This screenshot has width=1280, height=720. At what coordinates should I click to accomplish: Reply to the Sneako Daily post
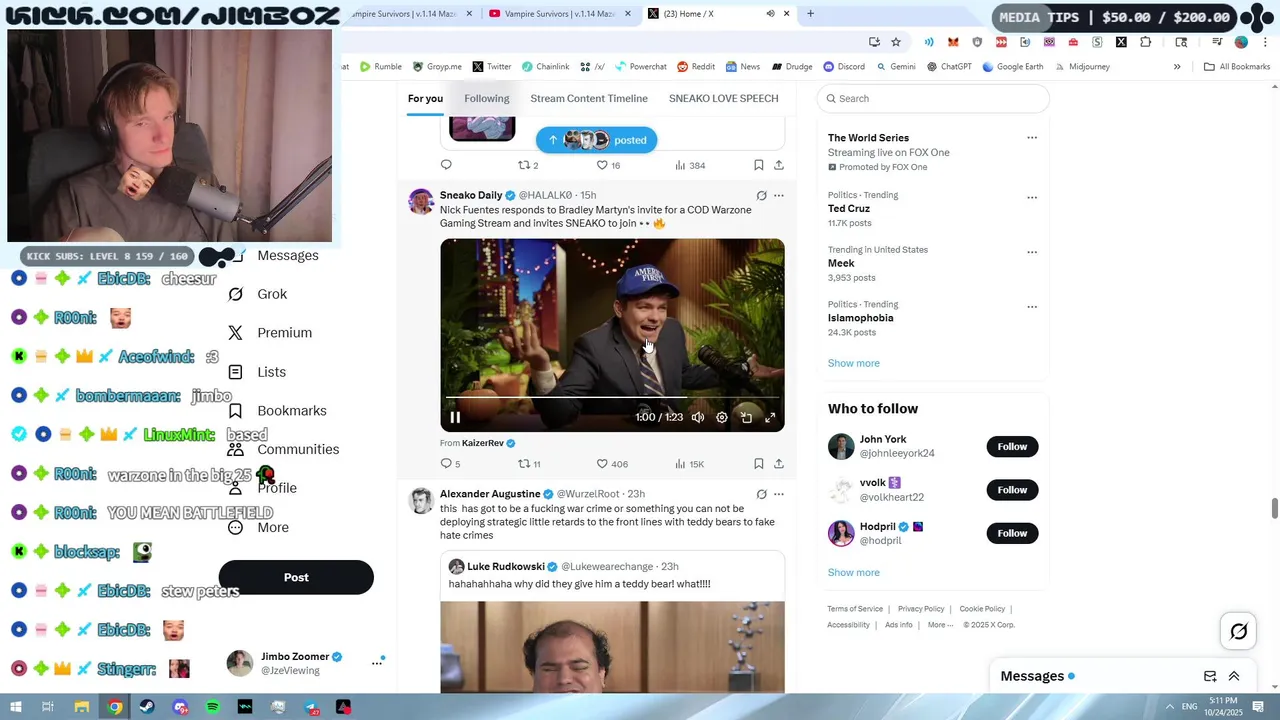click(x=446, y=464)
